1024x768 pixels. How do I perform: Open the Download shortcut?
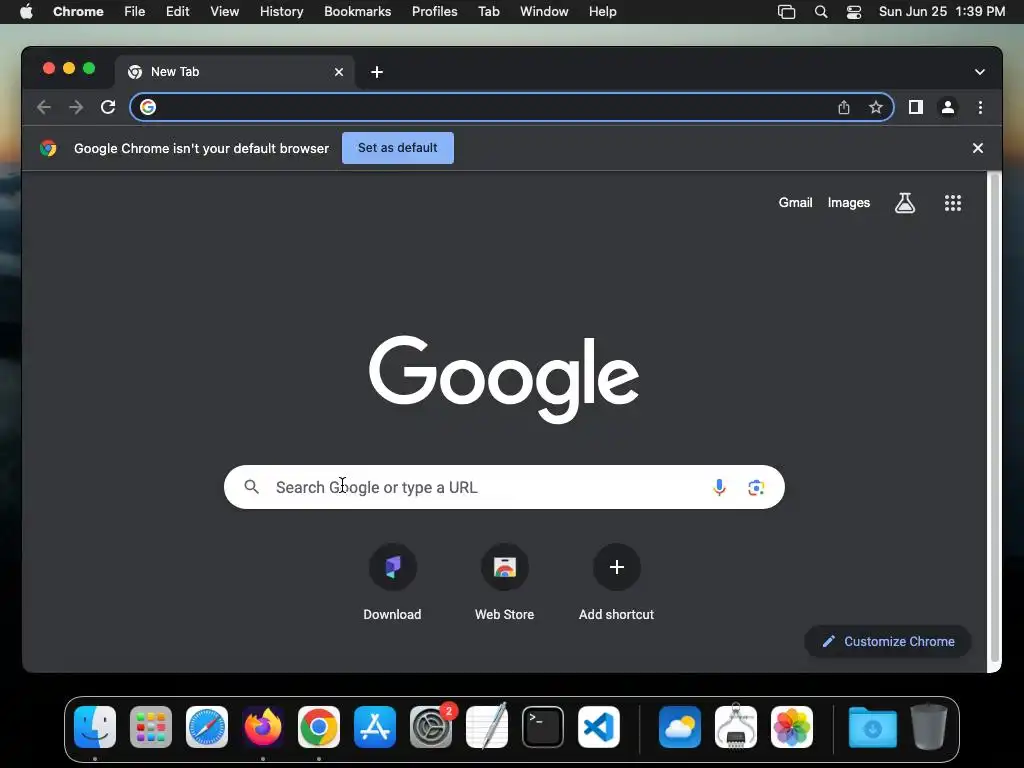(x=392, y=582)
